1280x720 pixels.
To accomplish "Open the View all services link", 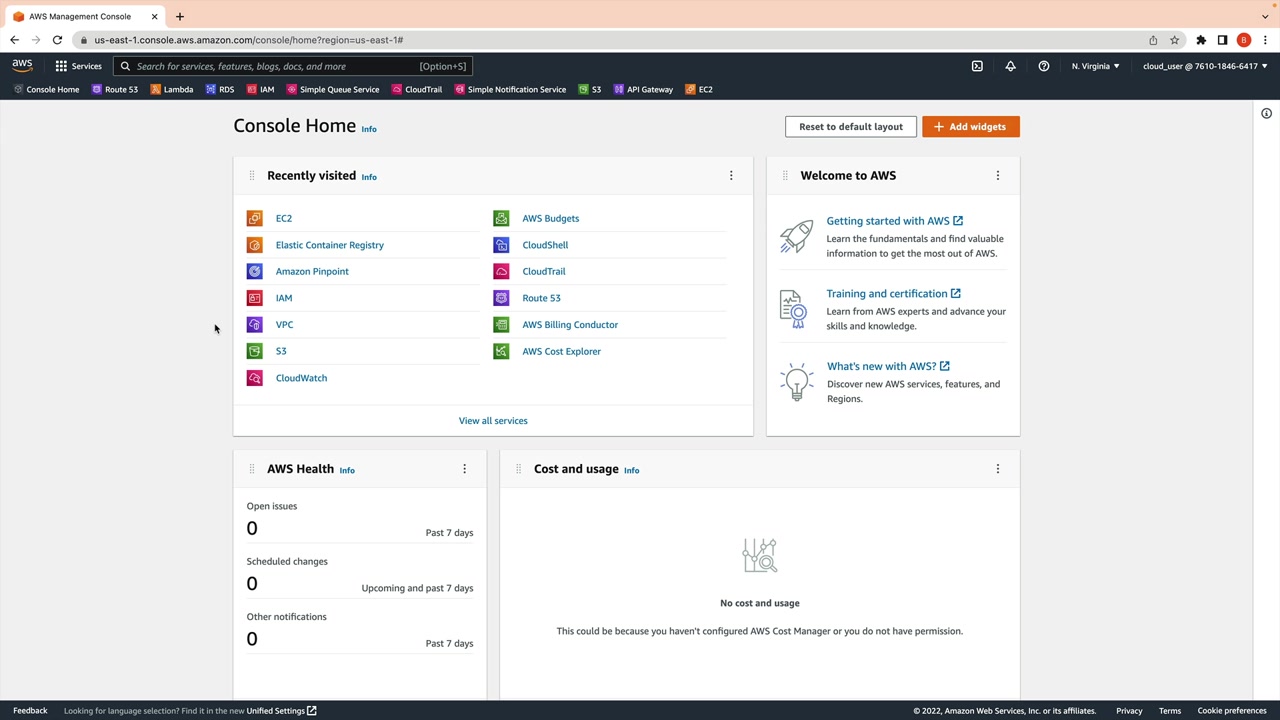I will (x=493, y=421).
